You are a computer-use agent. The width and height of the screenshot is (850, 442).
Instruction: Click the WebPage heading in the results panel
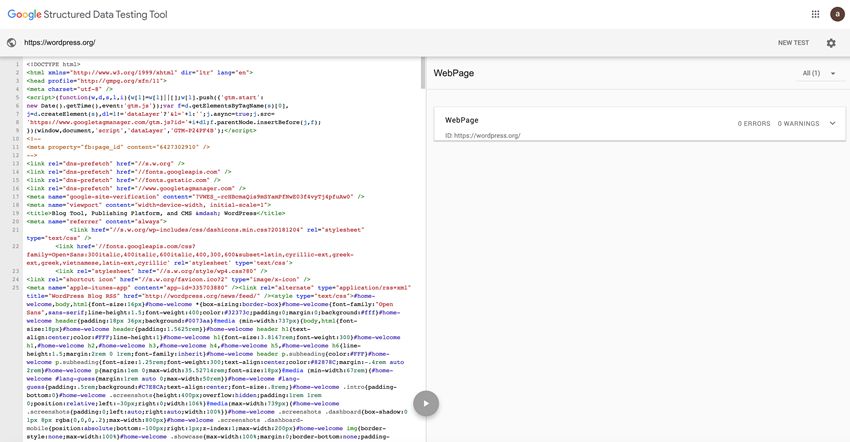tap(454, 73)
